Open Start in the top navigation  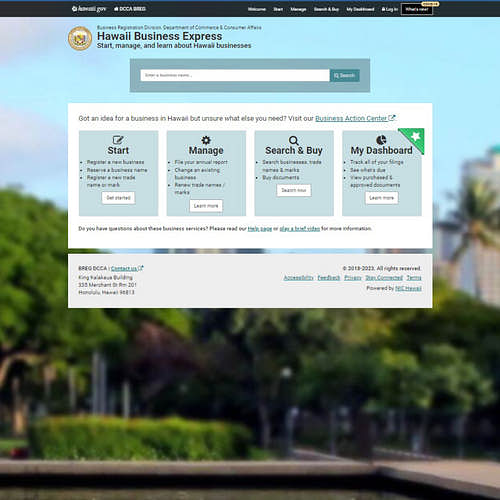(278, 9)
